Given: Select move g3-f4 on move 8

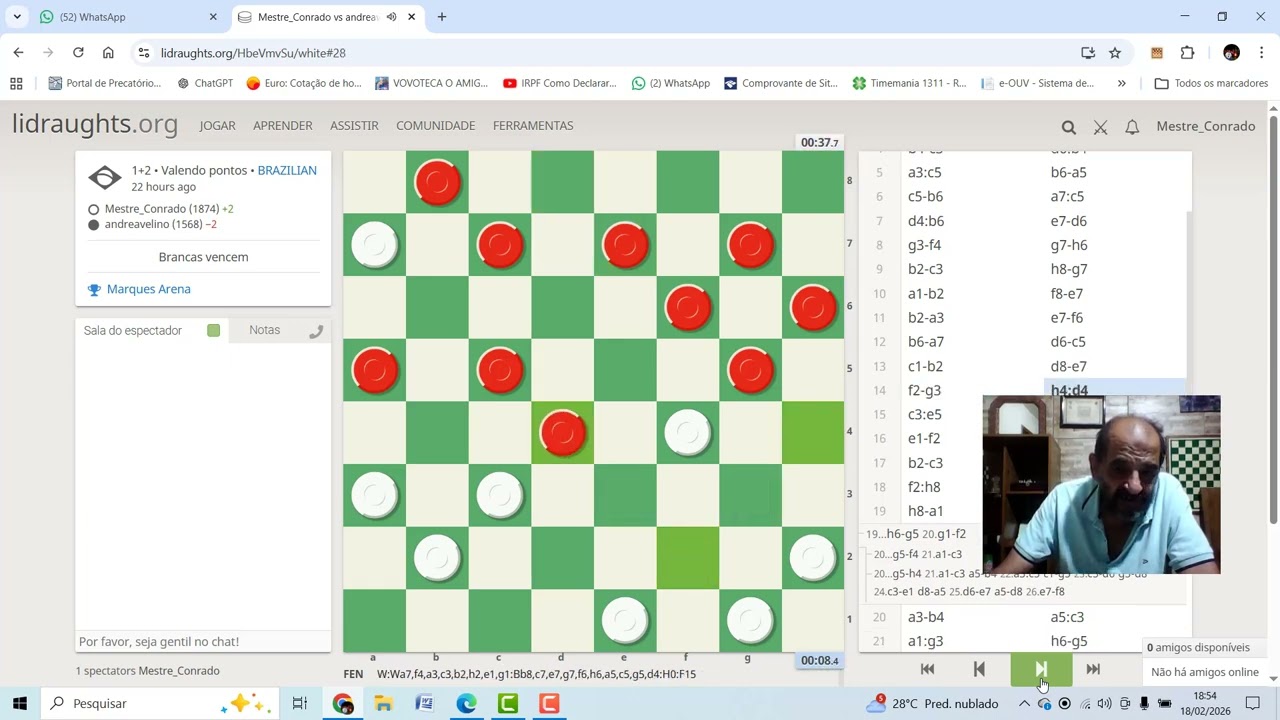Looking at the screenshot, I should [x=925, y=245].
